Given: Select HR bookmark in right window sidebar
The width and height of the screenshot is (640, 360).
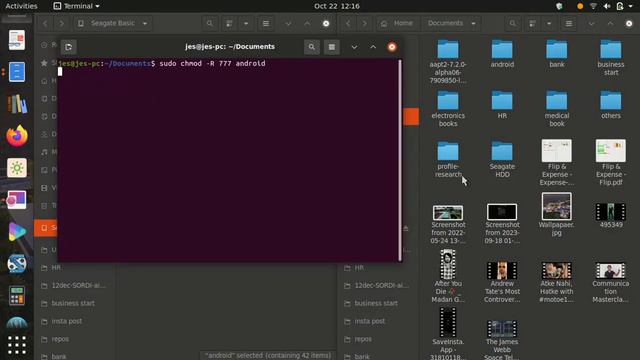Looking at the screenshot, I should pos(378,268).
